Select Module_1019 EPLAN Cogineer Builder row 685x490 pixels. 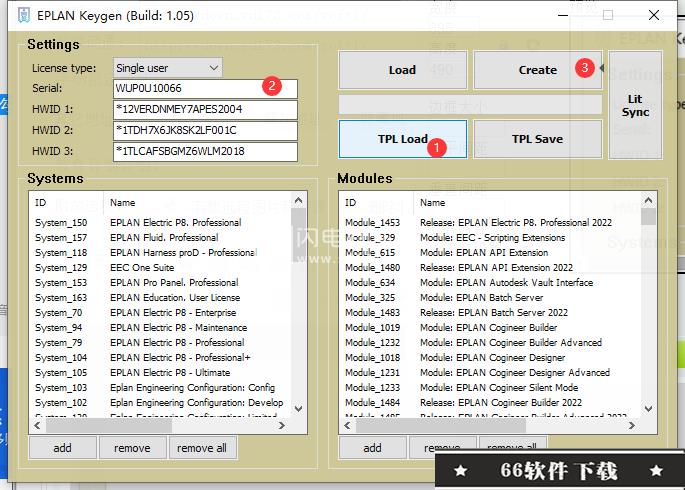pos(491,328)
